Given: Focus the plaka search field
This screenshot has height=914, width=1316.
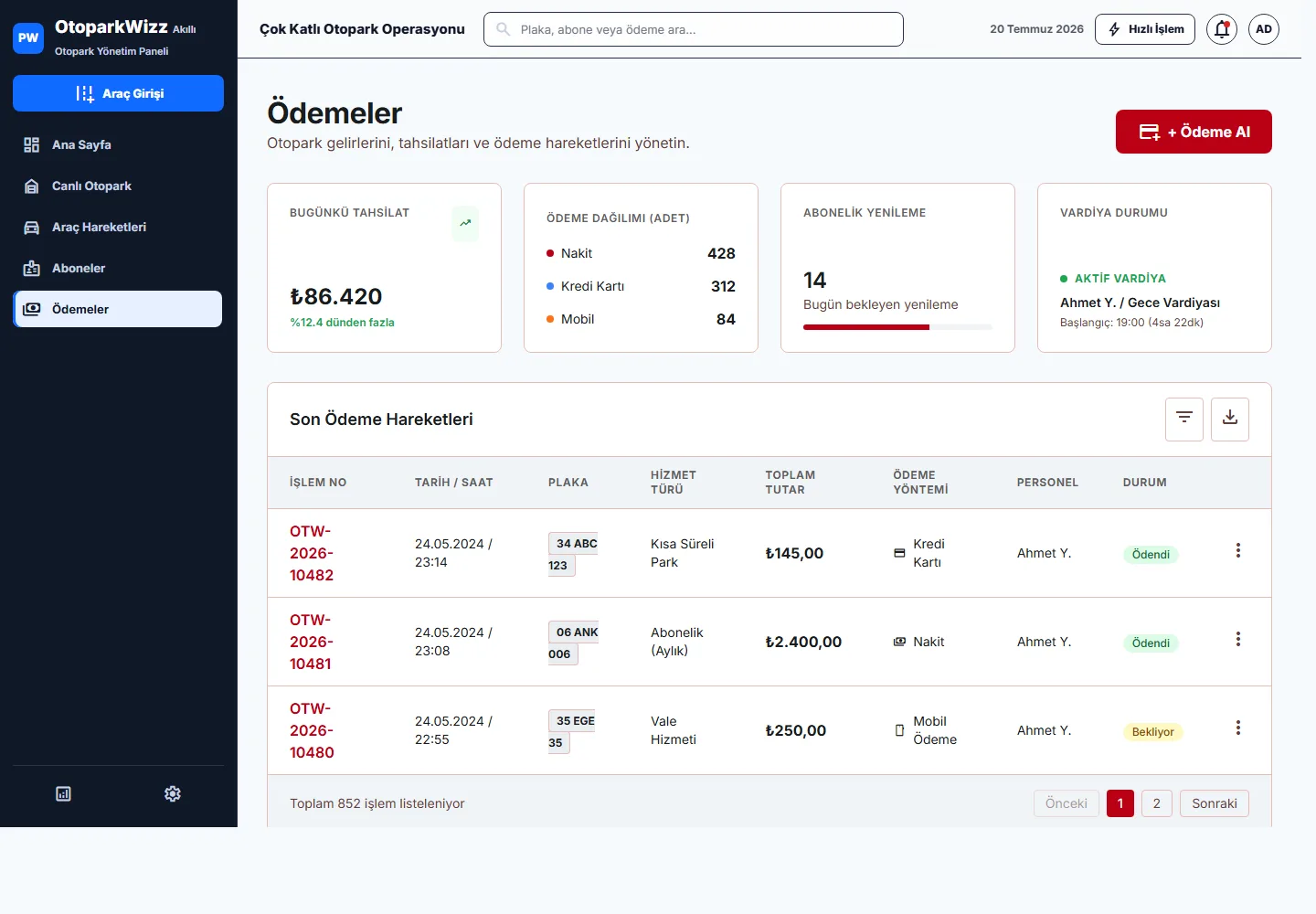Looking at the screenshot, I should tap(694, 29).
